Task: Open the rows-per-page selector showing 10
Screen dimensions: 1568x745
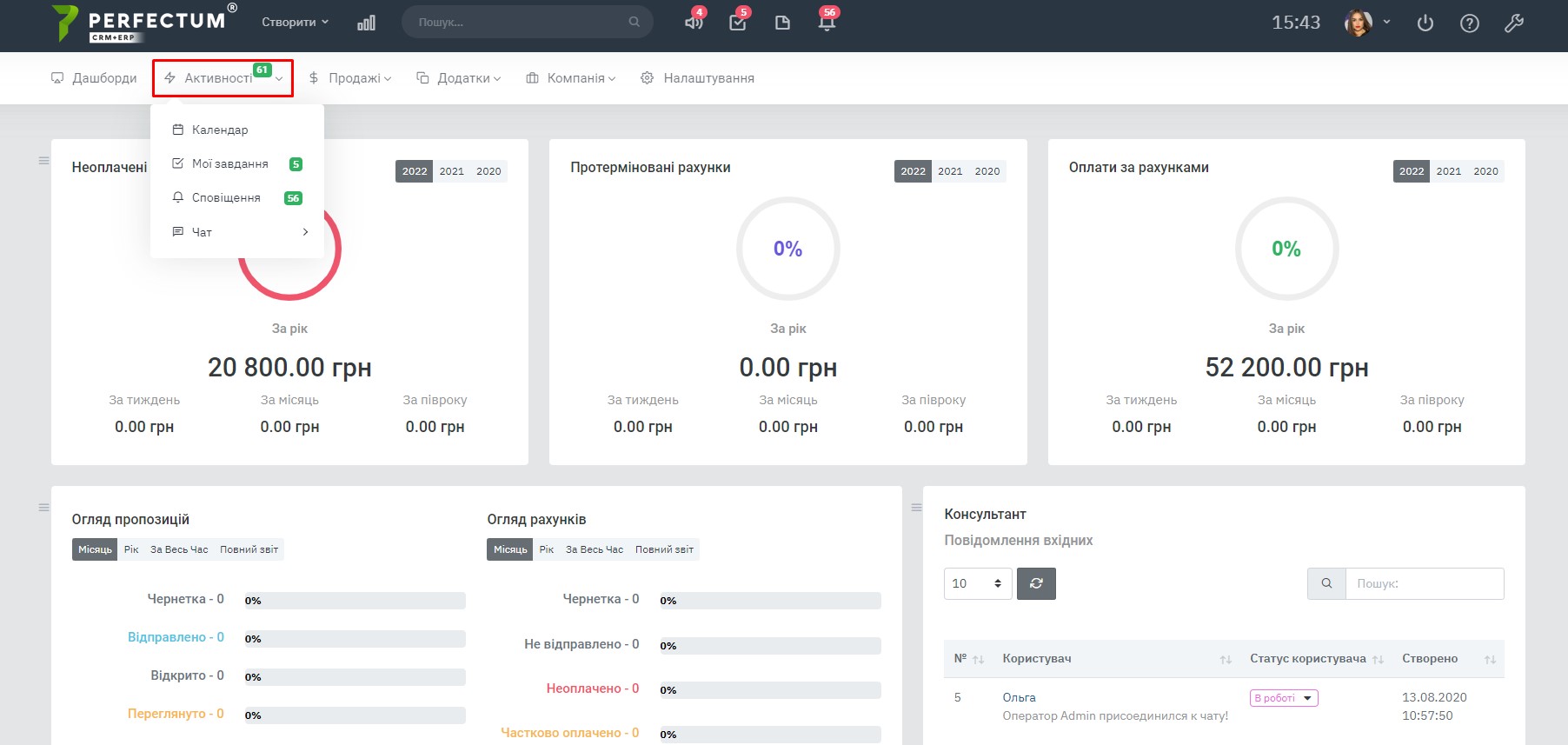Action: (977, 583)
